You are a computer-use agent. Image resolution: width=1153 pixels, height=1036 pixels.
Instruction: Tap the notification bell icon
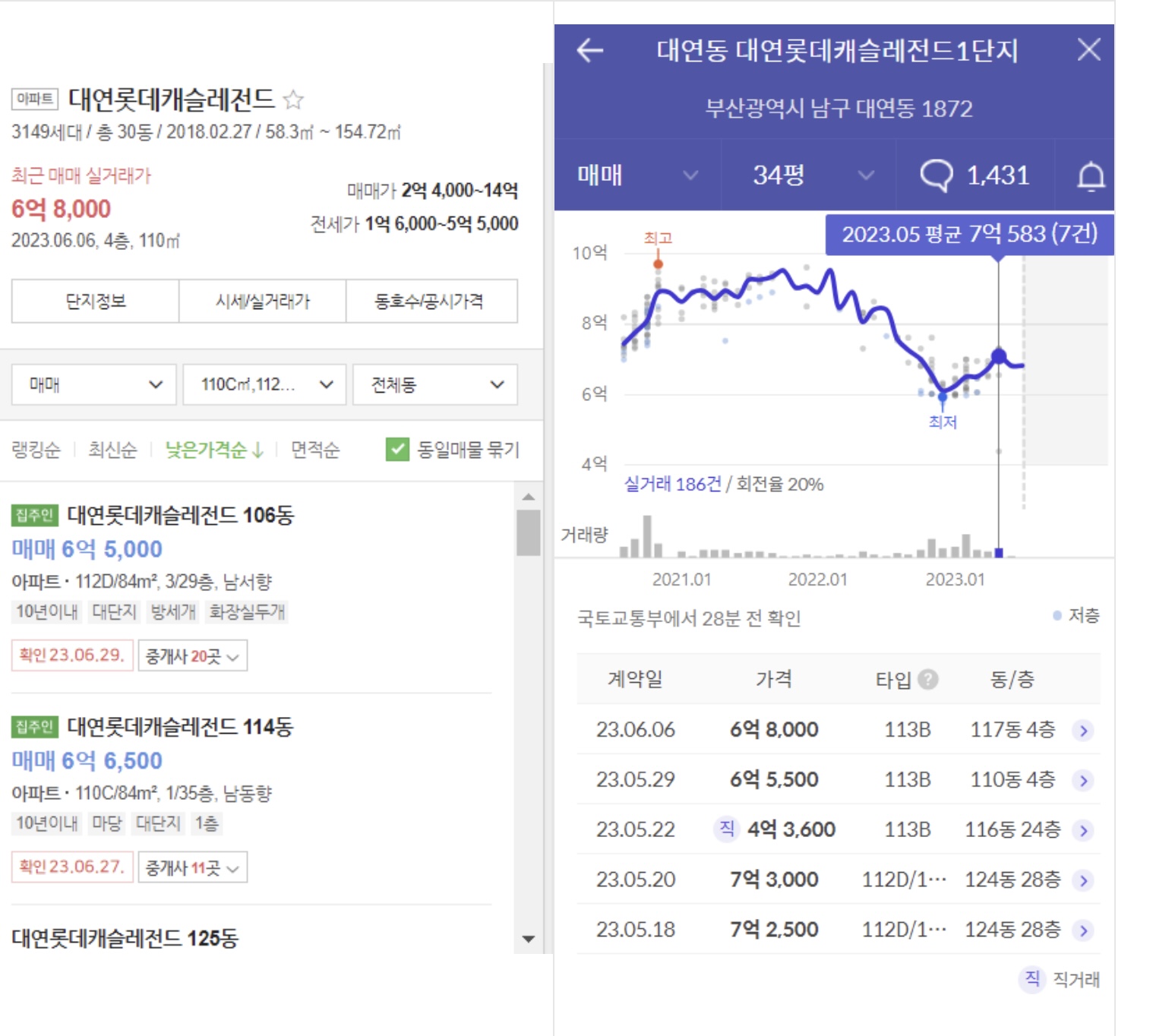pos(1091,176)
